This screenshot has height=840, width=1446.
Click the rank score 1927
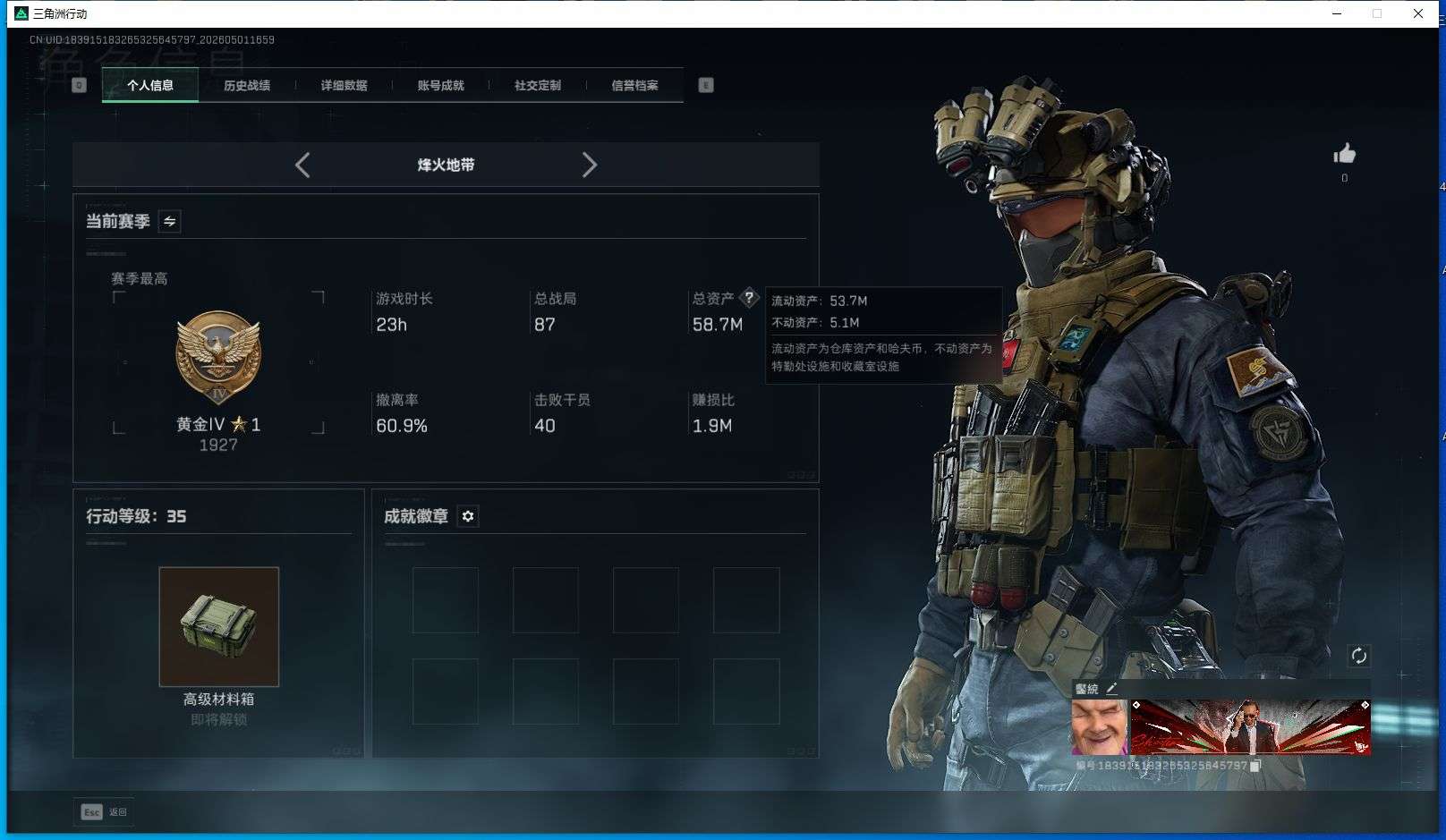218,445
